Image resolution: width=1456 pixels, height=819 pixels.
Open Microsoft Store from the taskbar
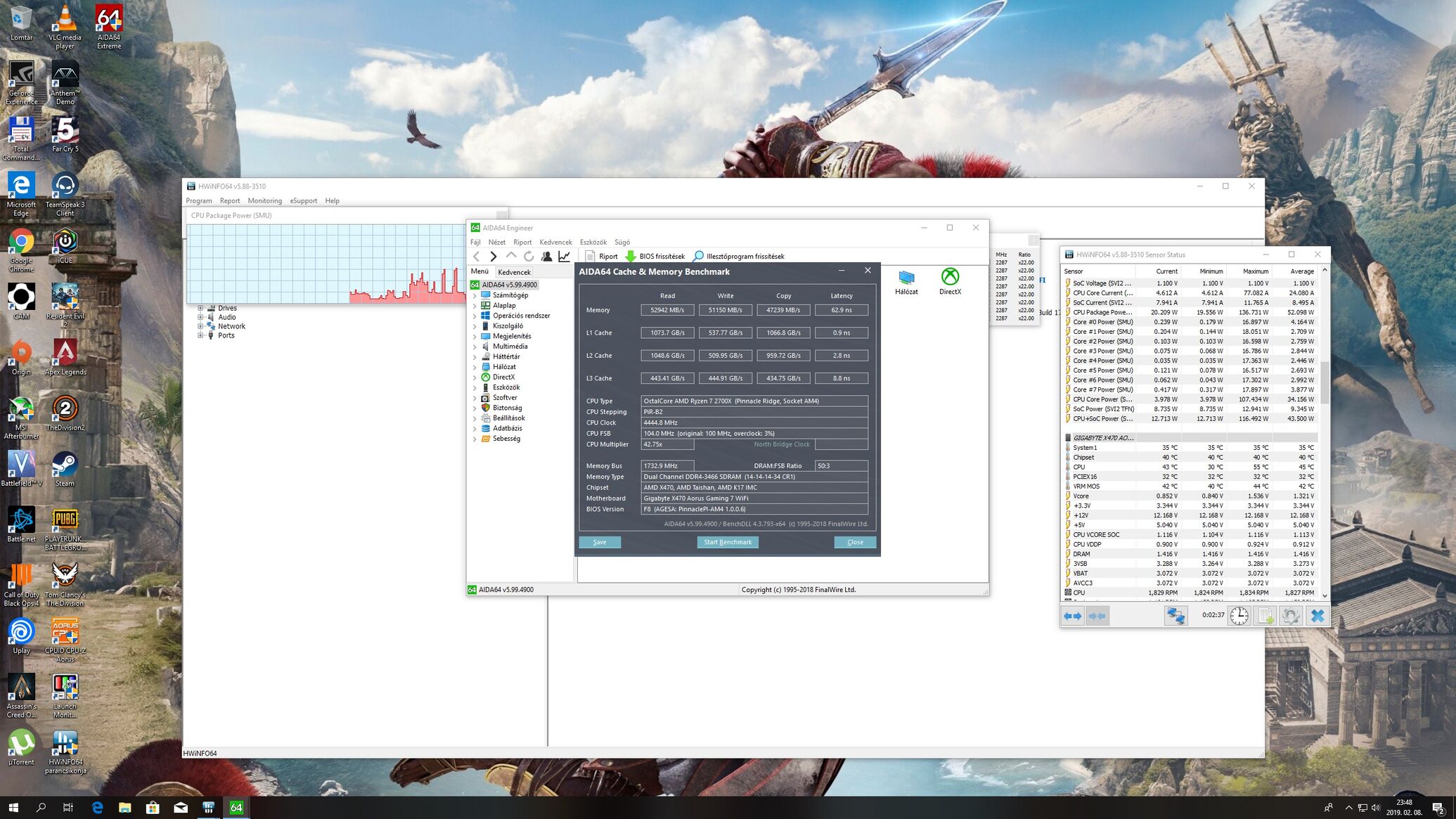pos(153,808)
